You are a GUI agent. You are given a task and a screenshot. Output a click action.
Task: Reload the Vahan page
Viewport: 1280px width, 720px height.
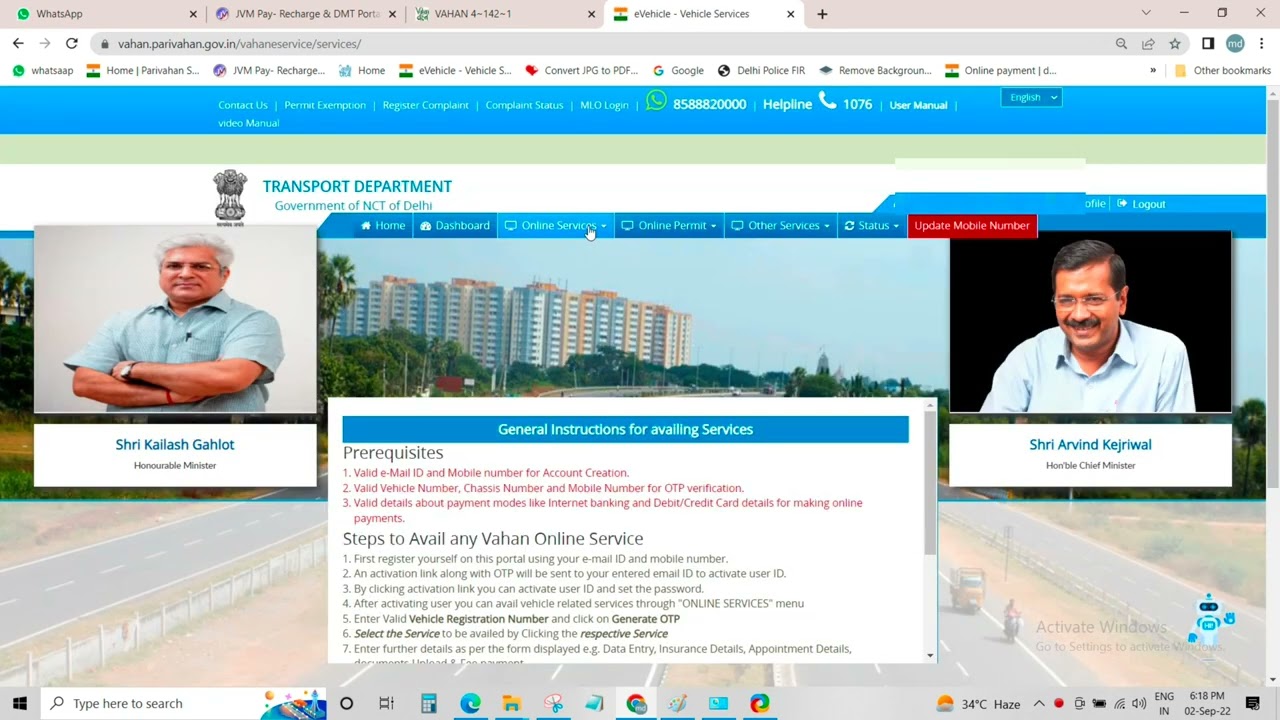72,43
